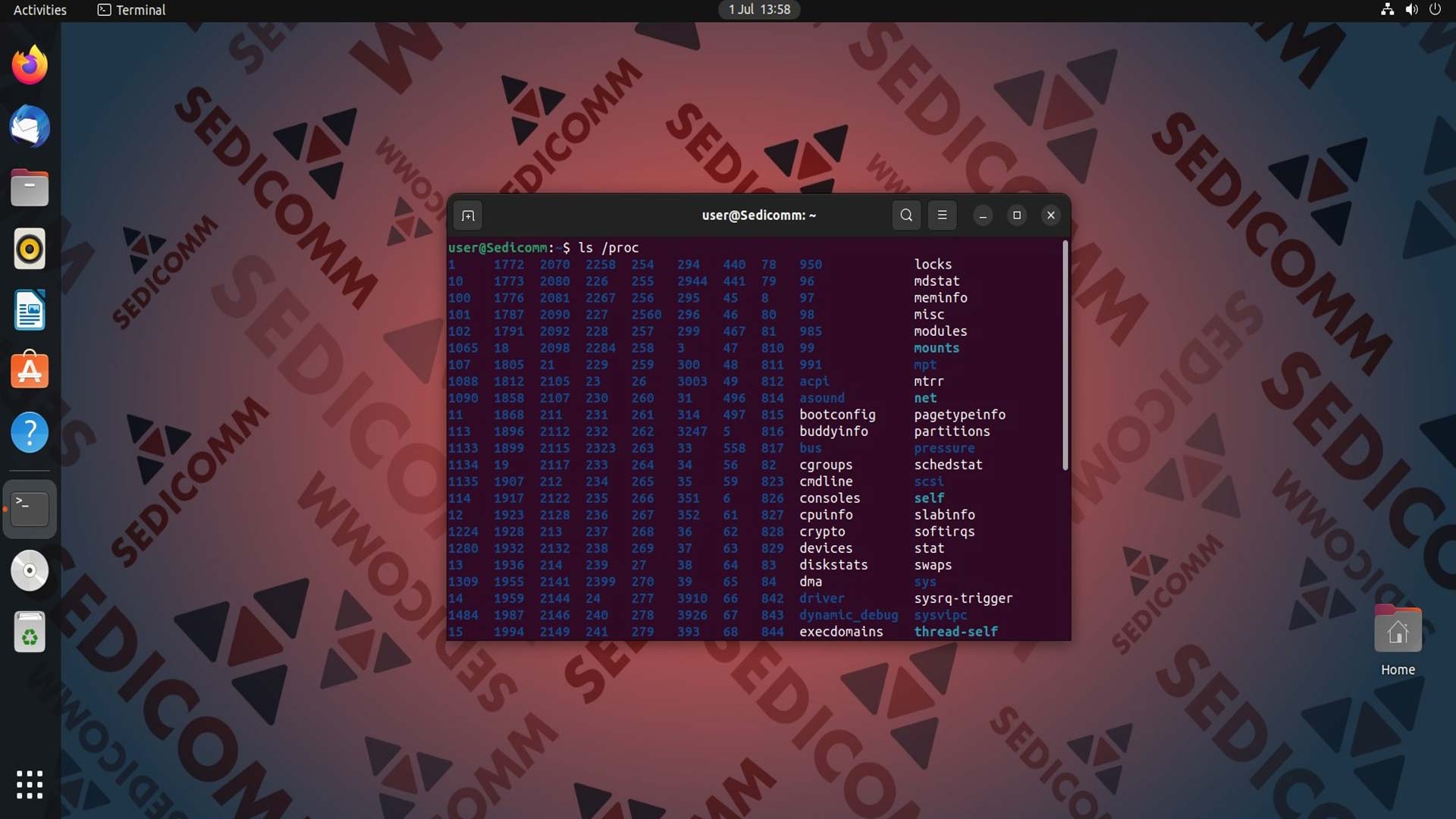The width and height of the screenshot is (1456, 819).
Task: Click the 'pagetypeinfo' entry
Action: 959,415
